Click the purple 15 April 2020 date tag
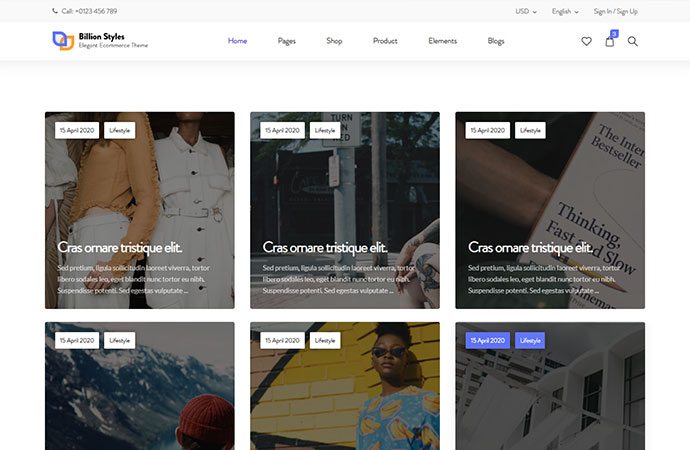 (488, 340)
